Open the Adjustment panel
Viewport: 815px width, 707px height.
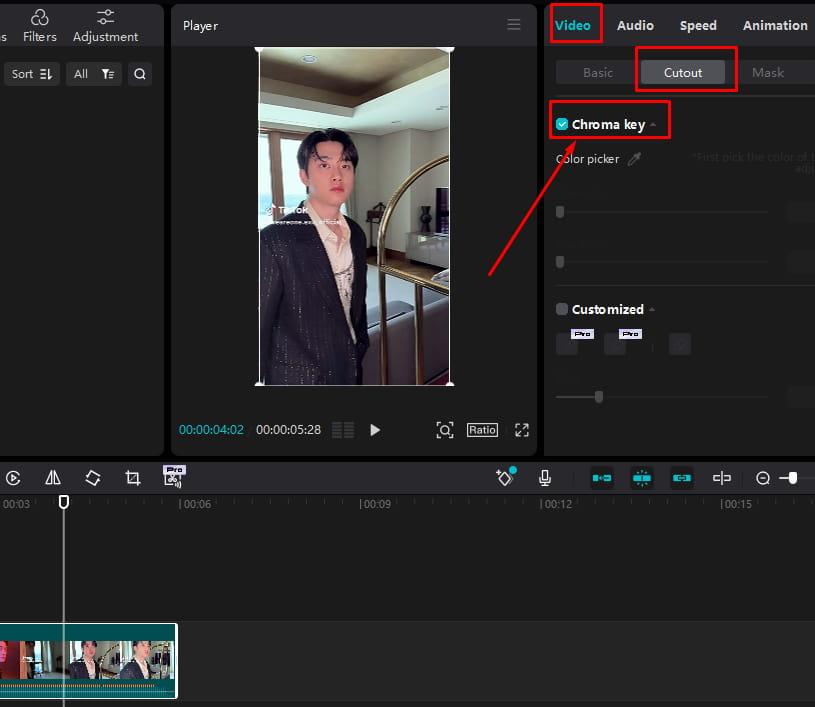105,25
